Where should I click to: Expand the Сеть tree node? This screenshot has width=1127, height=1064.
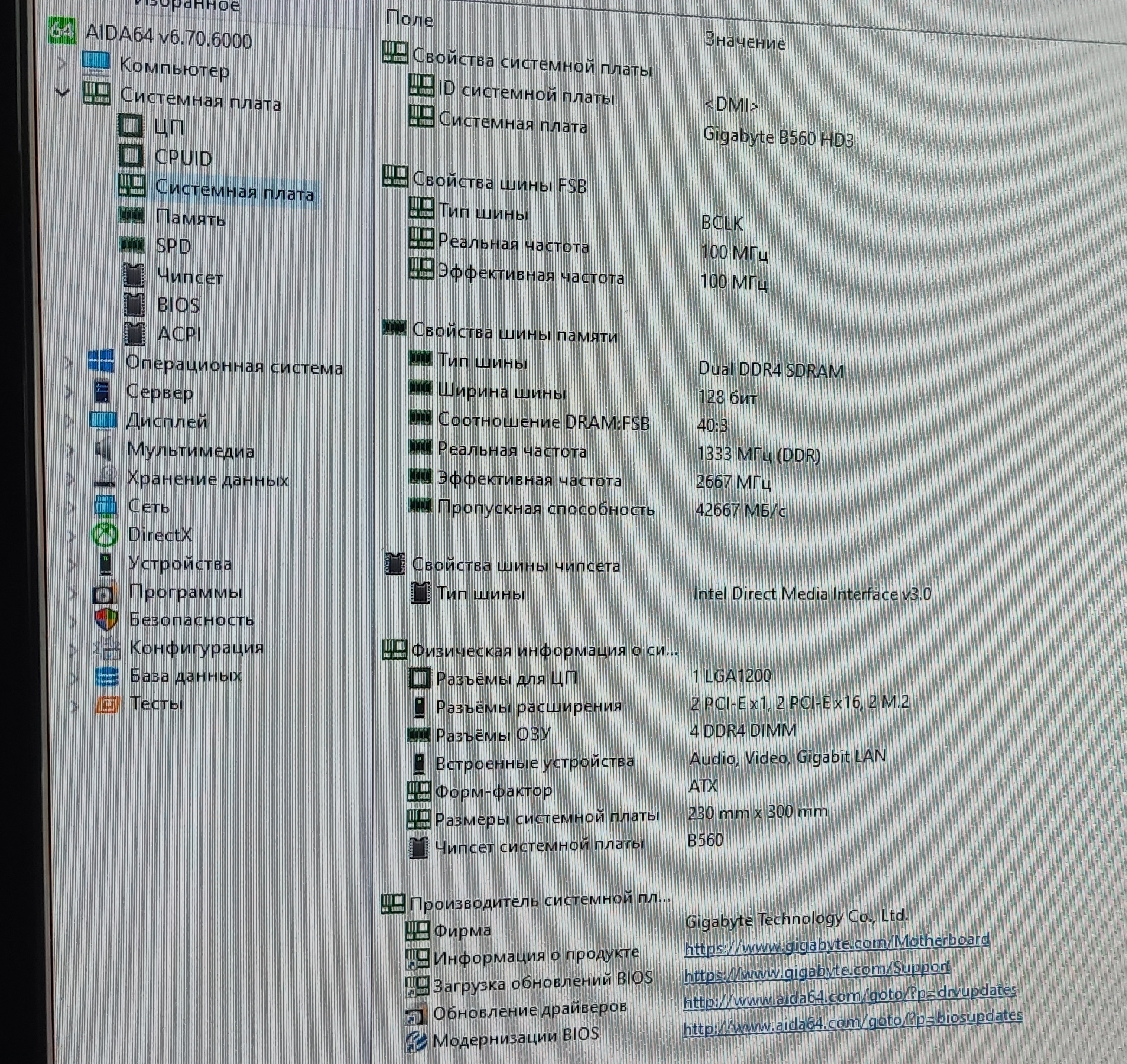point(72,507)
